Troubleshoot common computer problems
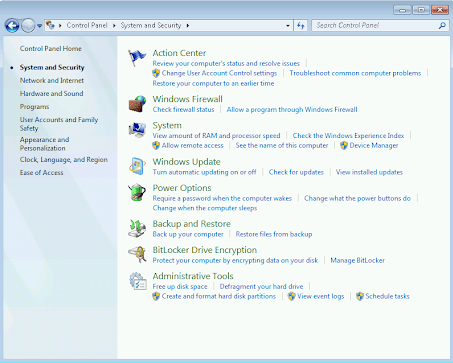The height and width of the screenshot is (363, 453). (x=355, y=73)
